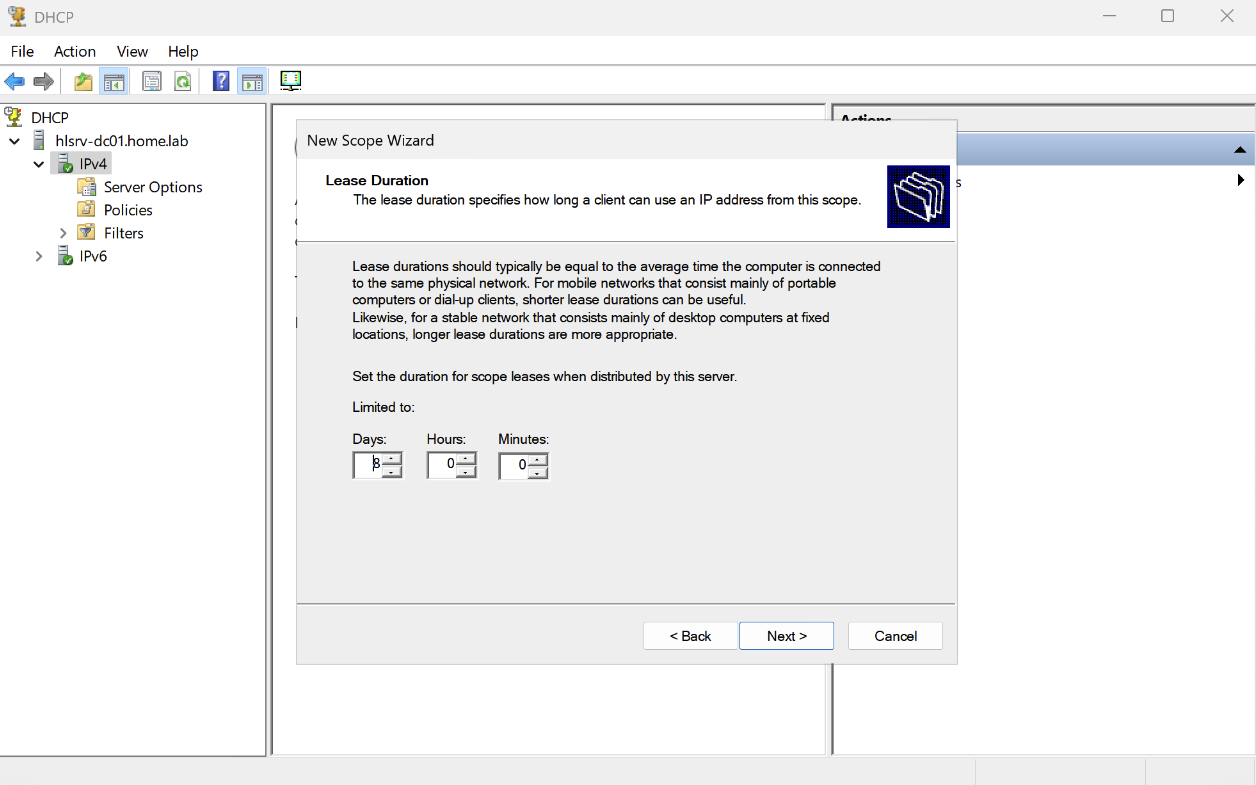Click the blue Back arrow in toolbar
The image size is (1256, 785).
[15, 82]
